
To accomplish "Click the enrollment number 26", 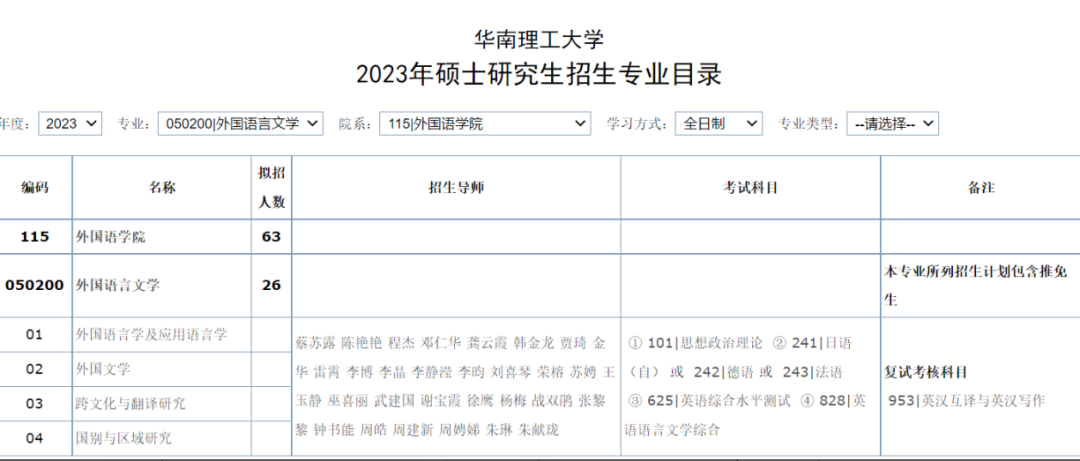I will pyautogui.click(x=271, y=285).
